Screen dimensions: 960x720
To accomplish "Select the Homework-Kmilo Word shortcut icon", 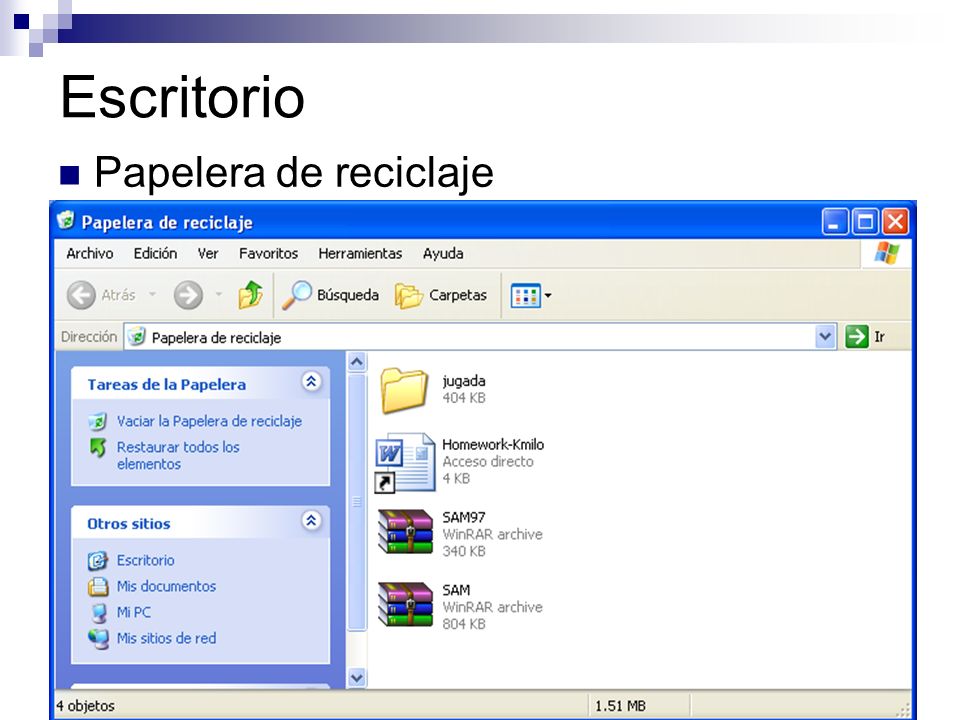I will tap(403, 462).
